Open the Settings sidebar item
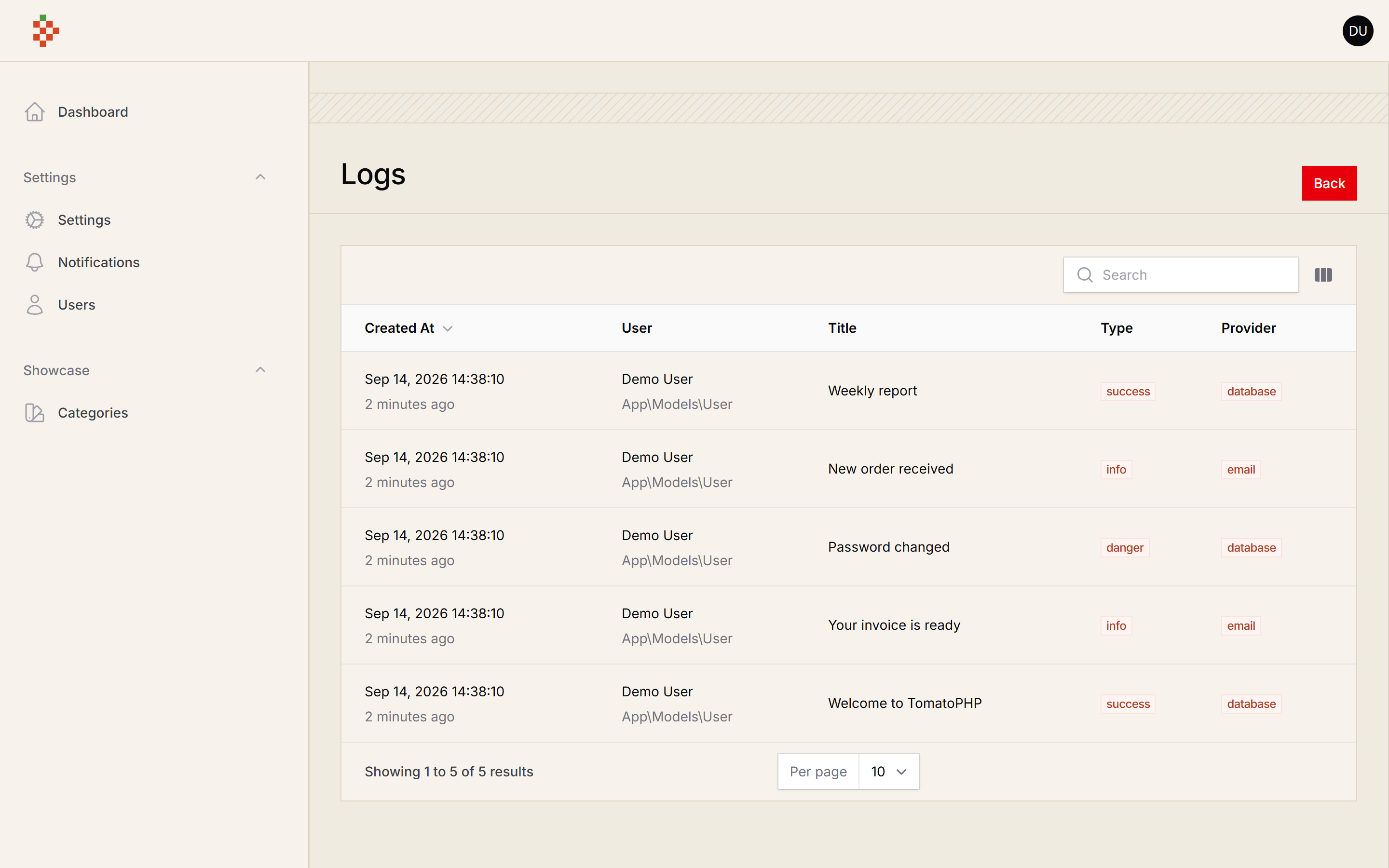1389x868 pixels. point(84,220)
